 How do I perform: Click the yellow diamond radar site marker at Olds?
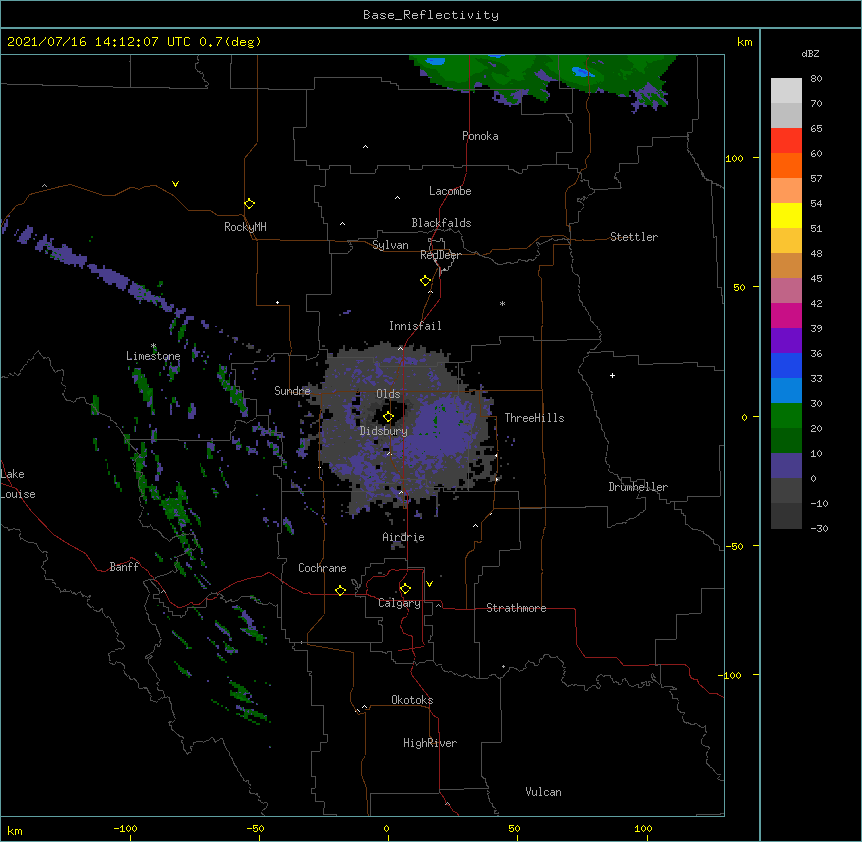388,417
